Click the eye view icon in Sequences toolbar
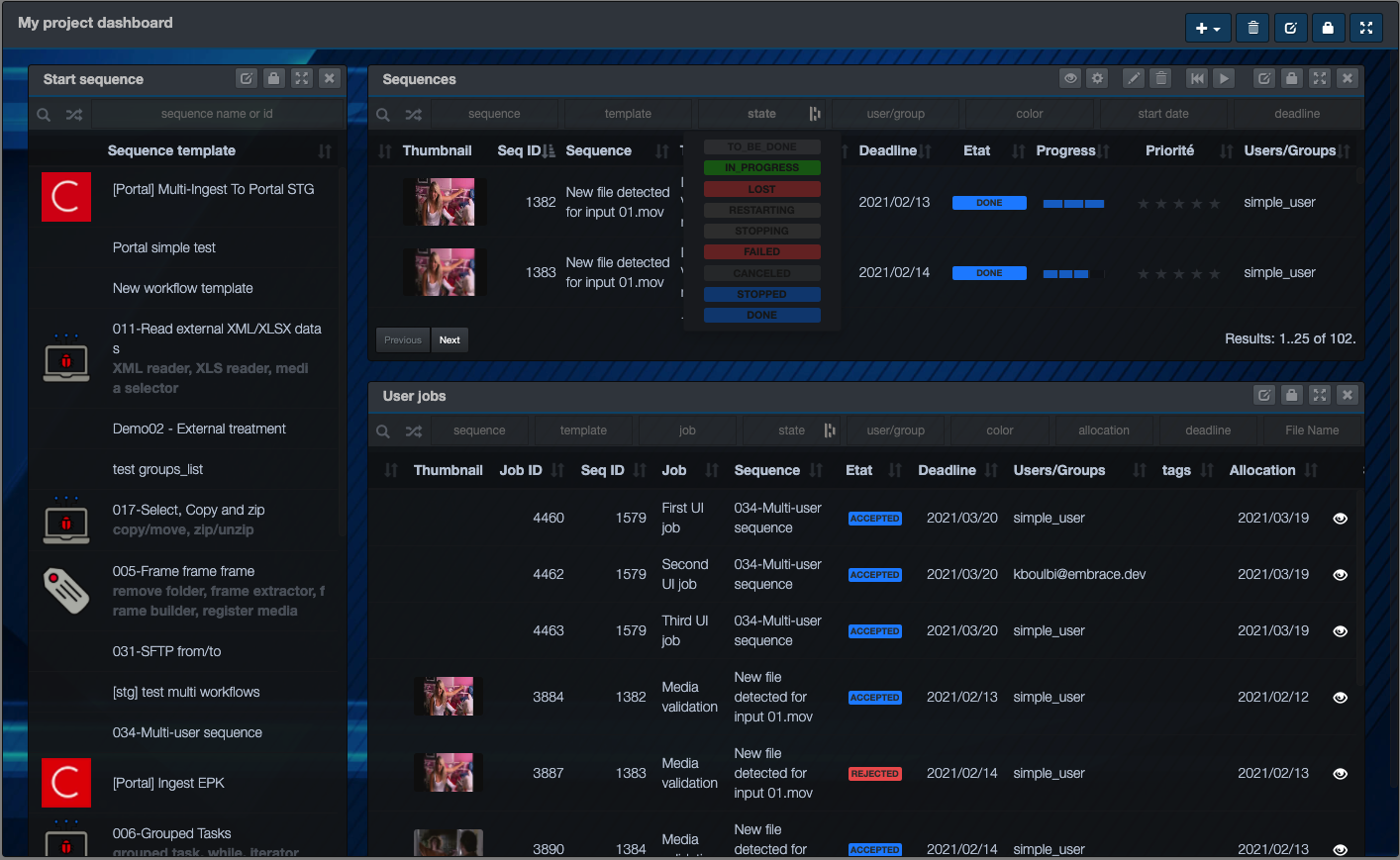 (x=1070, y=78)
